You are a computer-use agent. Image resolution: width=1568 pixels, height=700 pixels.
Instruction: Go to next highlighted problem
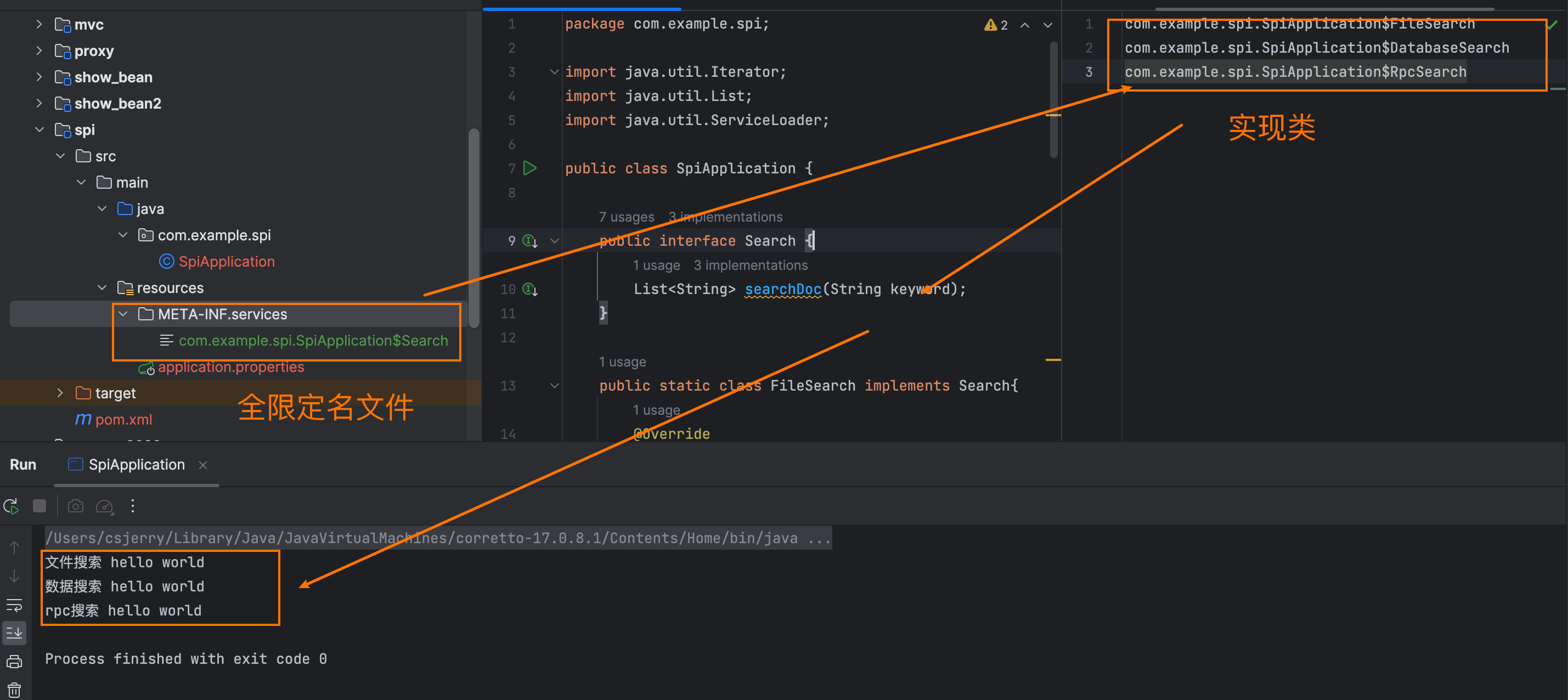point(1047,25)
